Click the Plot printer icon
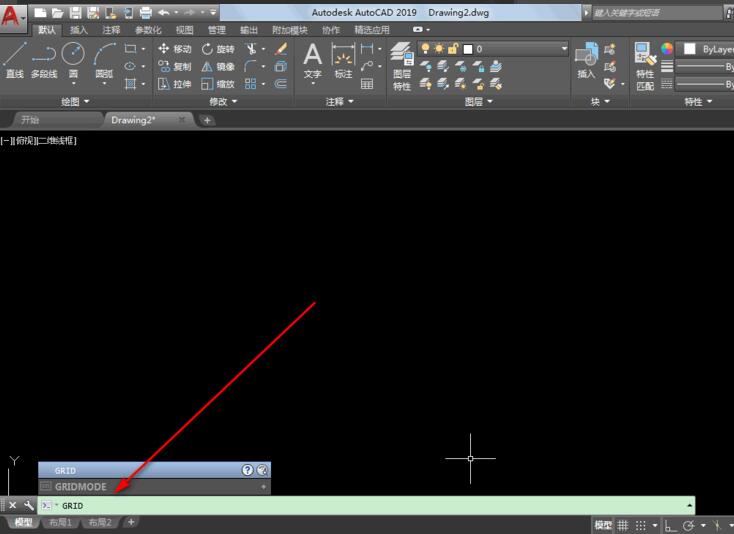Screen dimensions: 734x534 pyautogui.click(x=146, y=13)
